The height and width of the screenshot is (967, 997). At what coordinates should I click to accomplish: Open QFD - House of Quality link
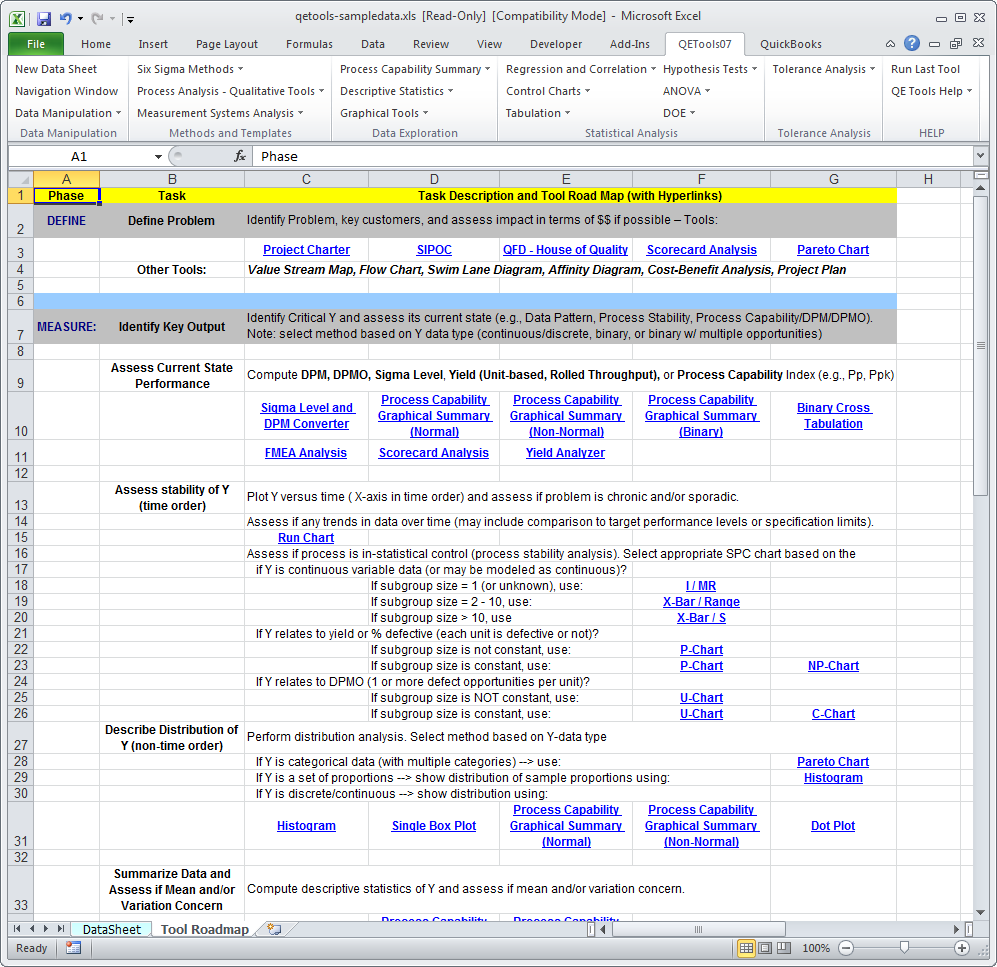tap(565, 250)
